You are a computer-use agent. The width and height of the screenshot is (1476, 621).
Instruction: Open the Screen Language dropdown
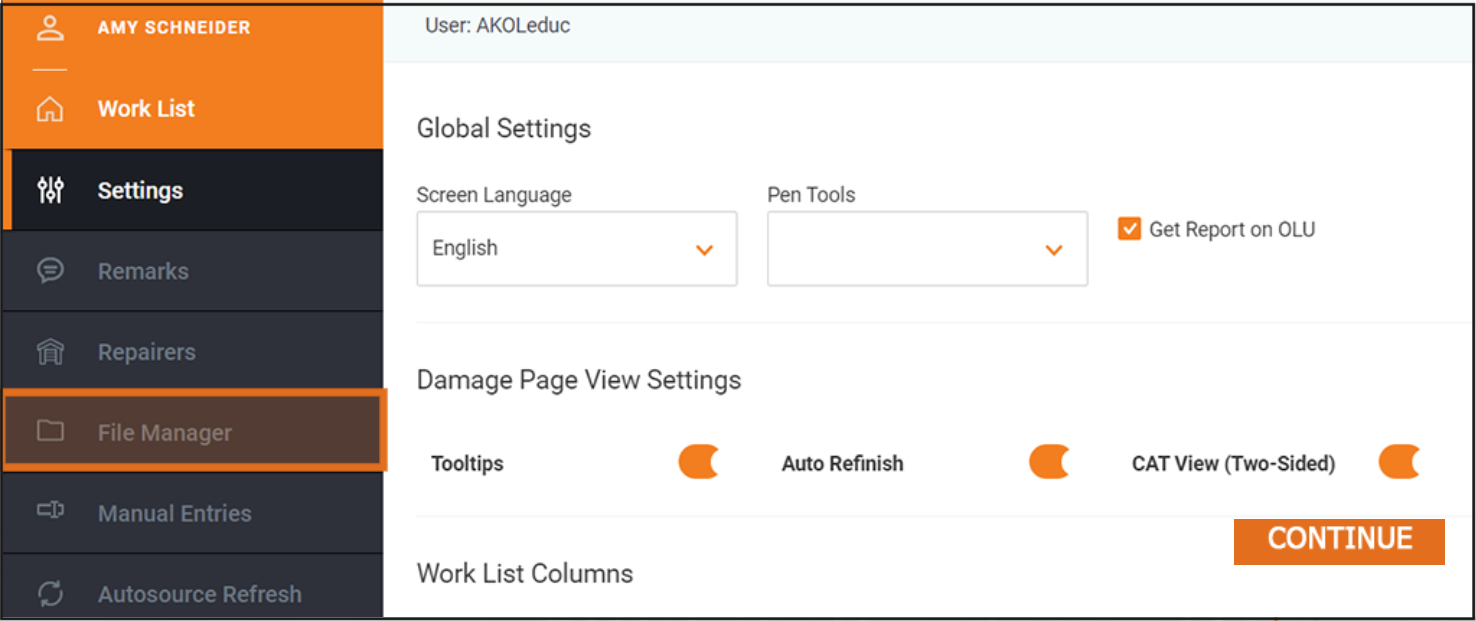click(576, 249)
